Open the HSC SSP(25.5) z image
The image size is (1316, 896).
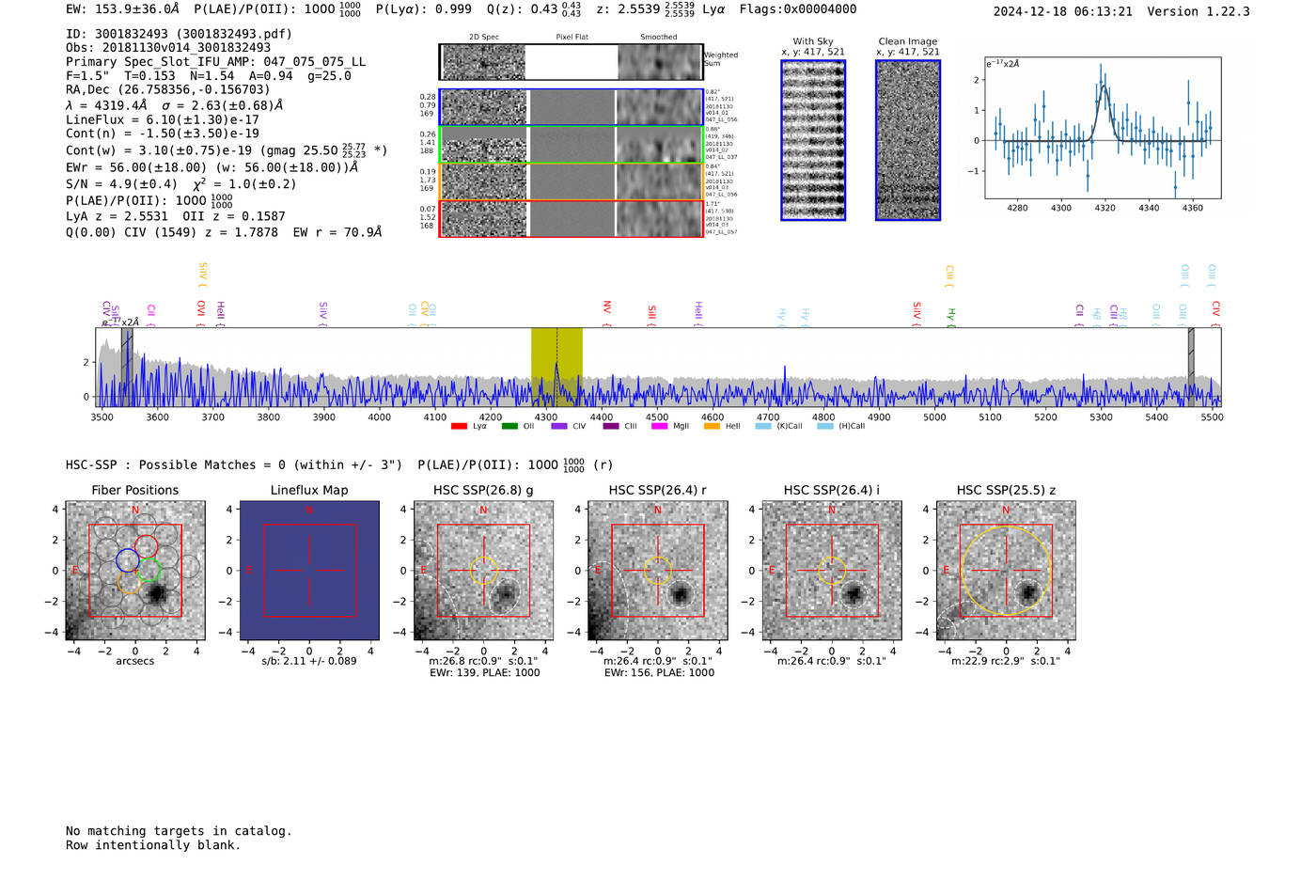(x=1006, y=571)
